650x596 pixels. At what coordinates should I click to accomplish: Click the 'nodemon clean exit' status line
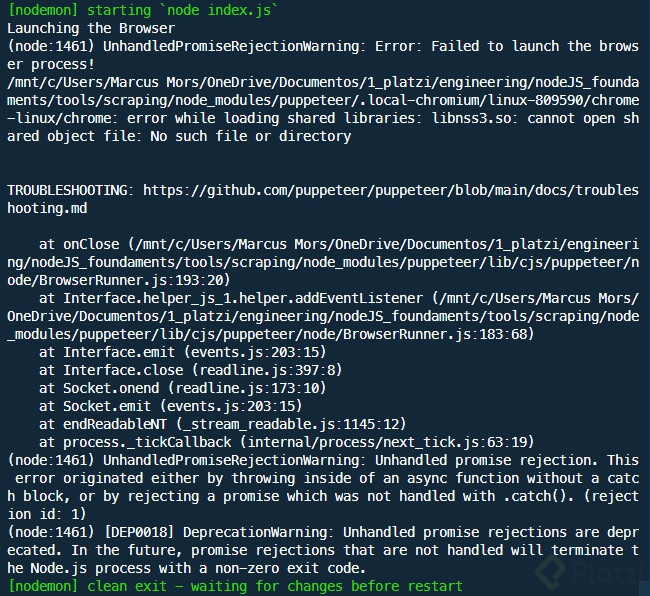pos(235,586)
